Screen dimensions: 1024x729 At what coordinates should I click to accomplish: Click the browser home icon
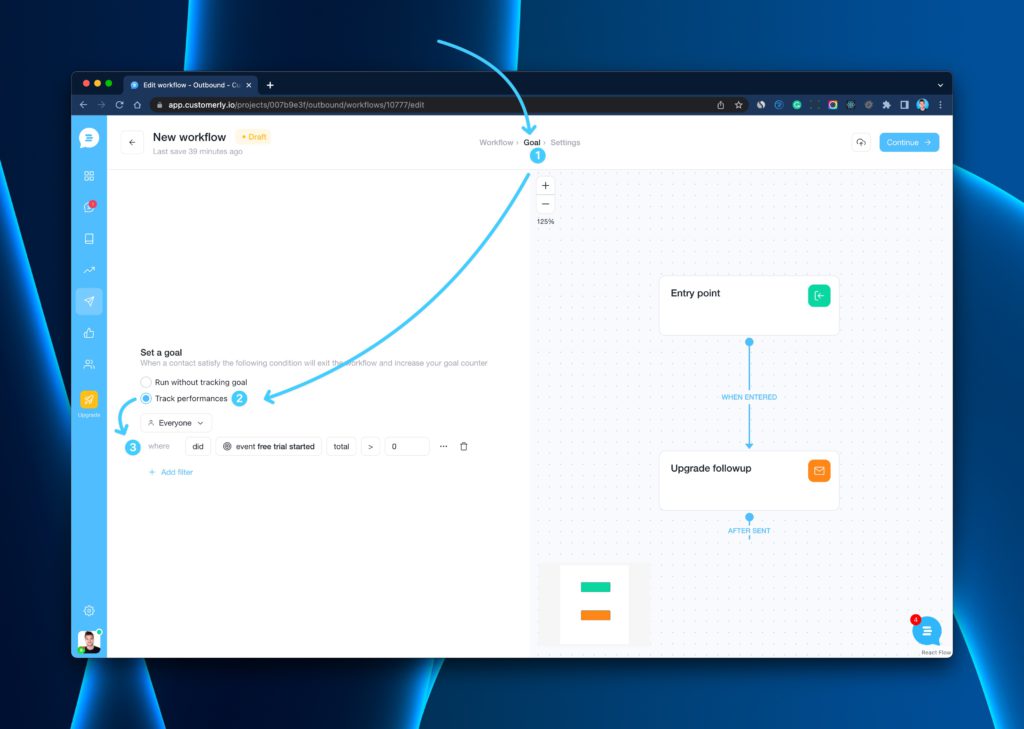pos(137,105)
